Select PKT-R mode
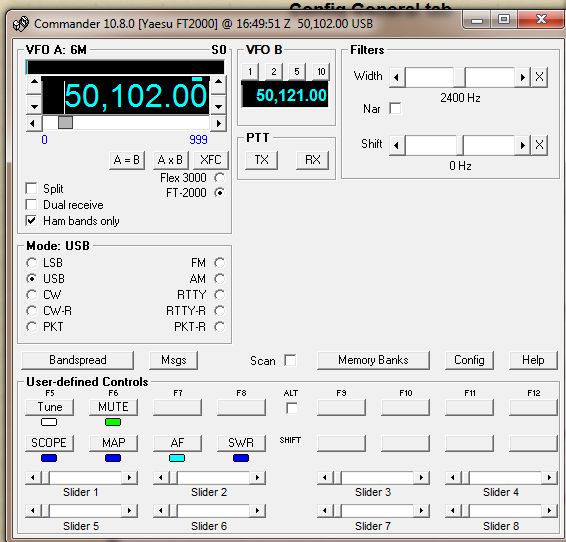 (219, 327)
